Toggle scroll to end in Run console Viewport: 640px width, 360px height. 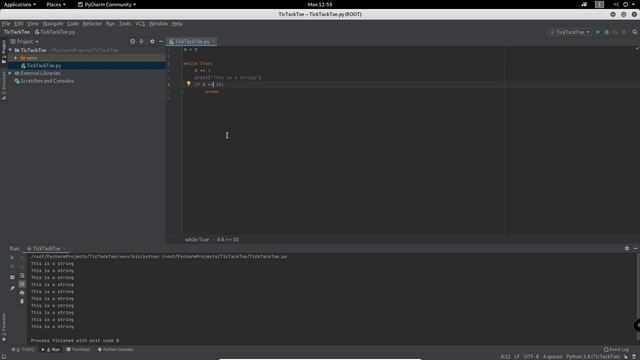point(22,284)
